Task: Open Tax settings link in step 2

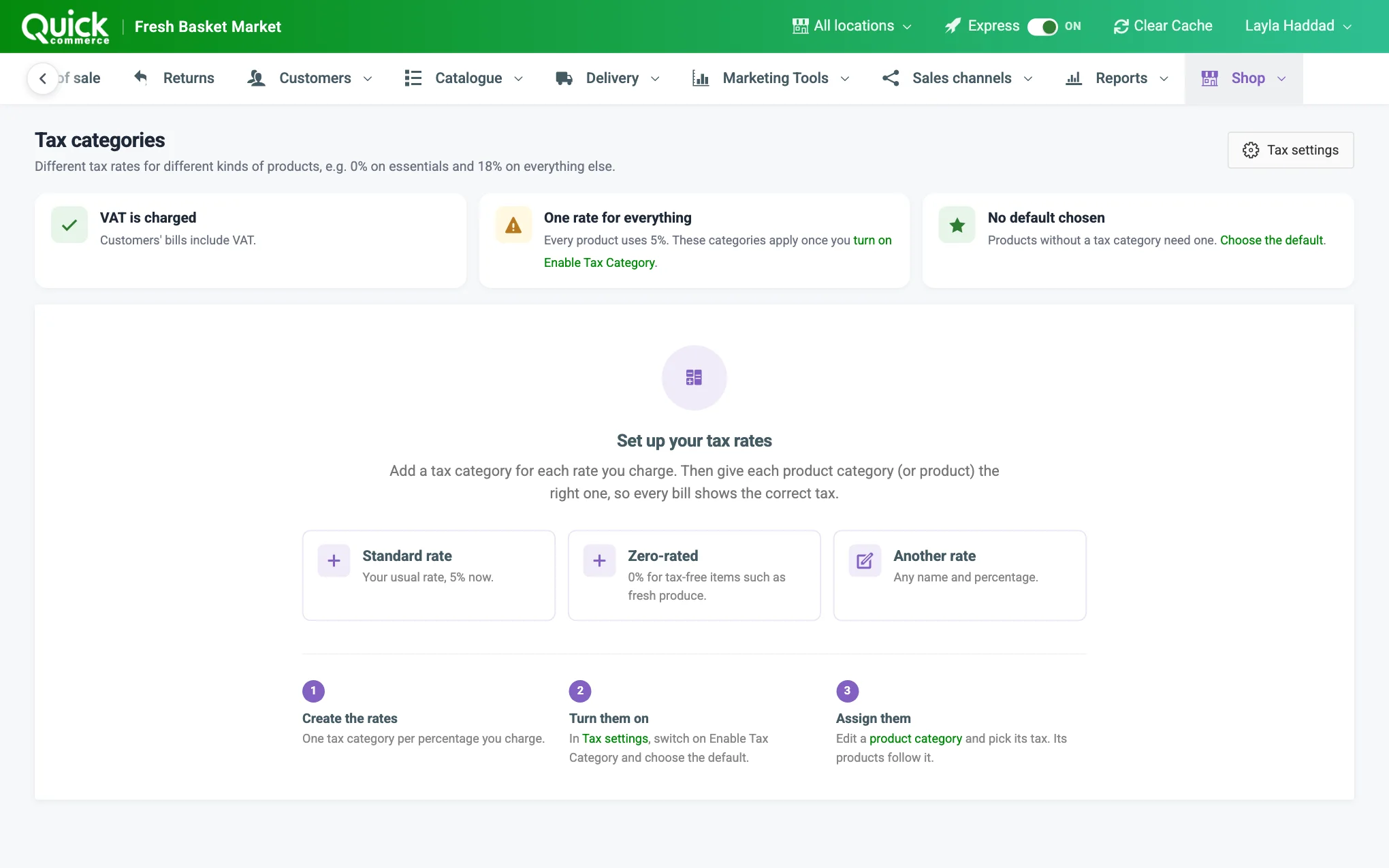Action: [615, 739]
